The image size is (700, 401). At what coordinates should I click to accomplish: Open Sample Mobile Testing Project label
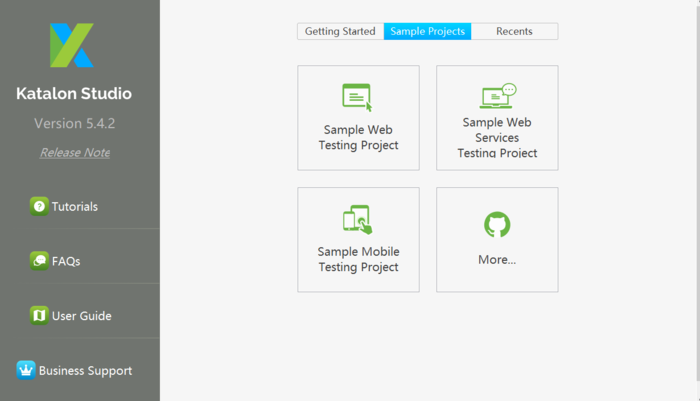(x=358, y=259)
